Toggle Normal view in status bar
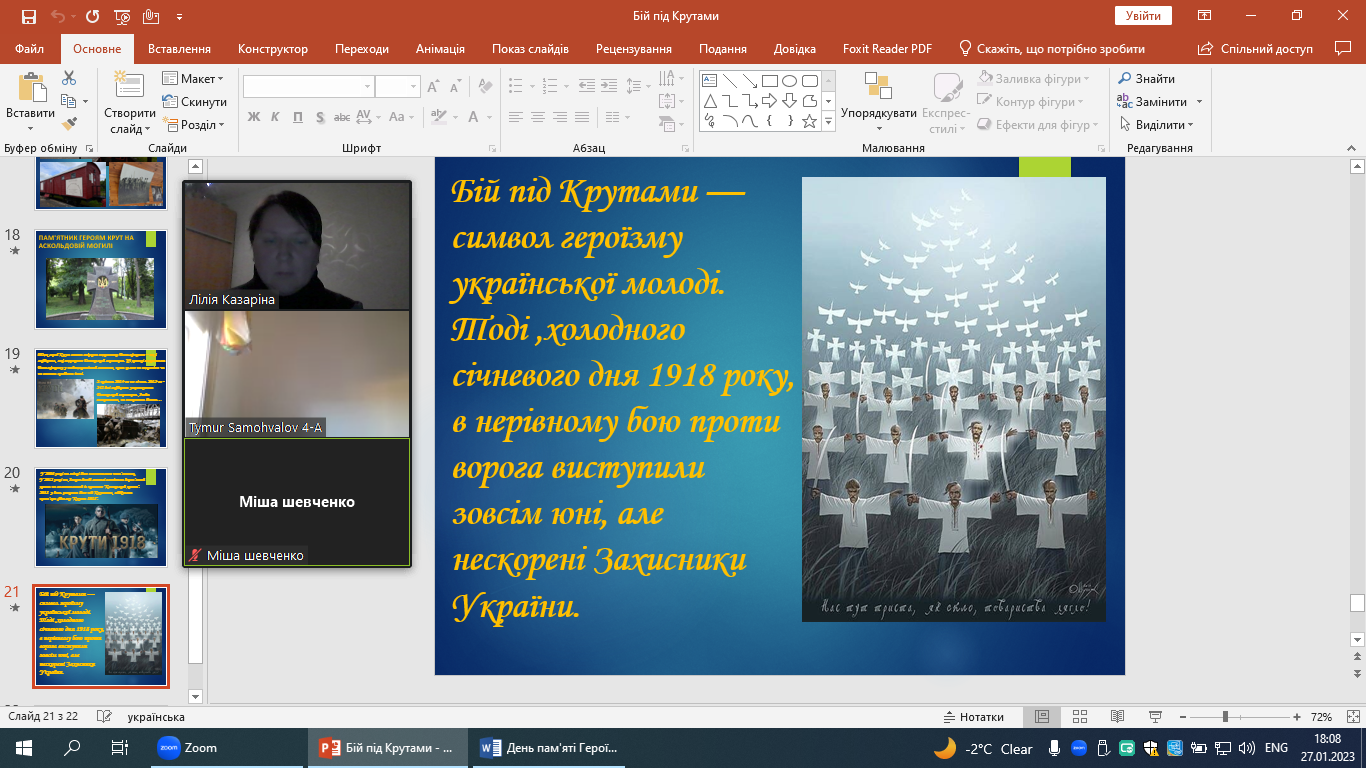Image resolution: width=1366 pixels, height=768 pixels. (1041, 717)
